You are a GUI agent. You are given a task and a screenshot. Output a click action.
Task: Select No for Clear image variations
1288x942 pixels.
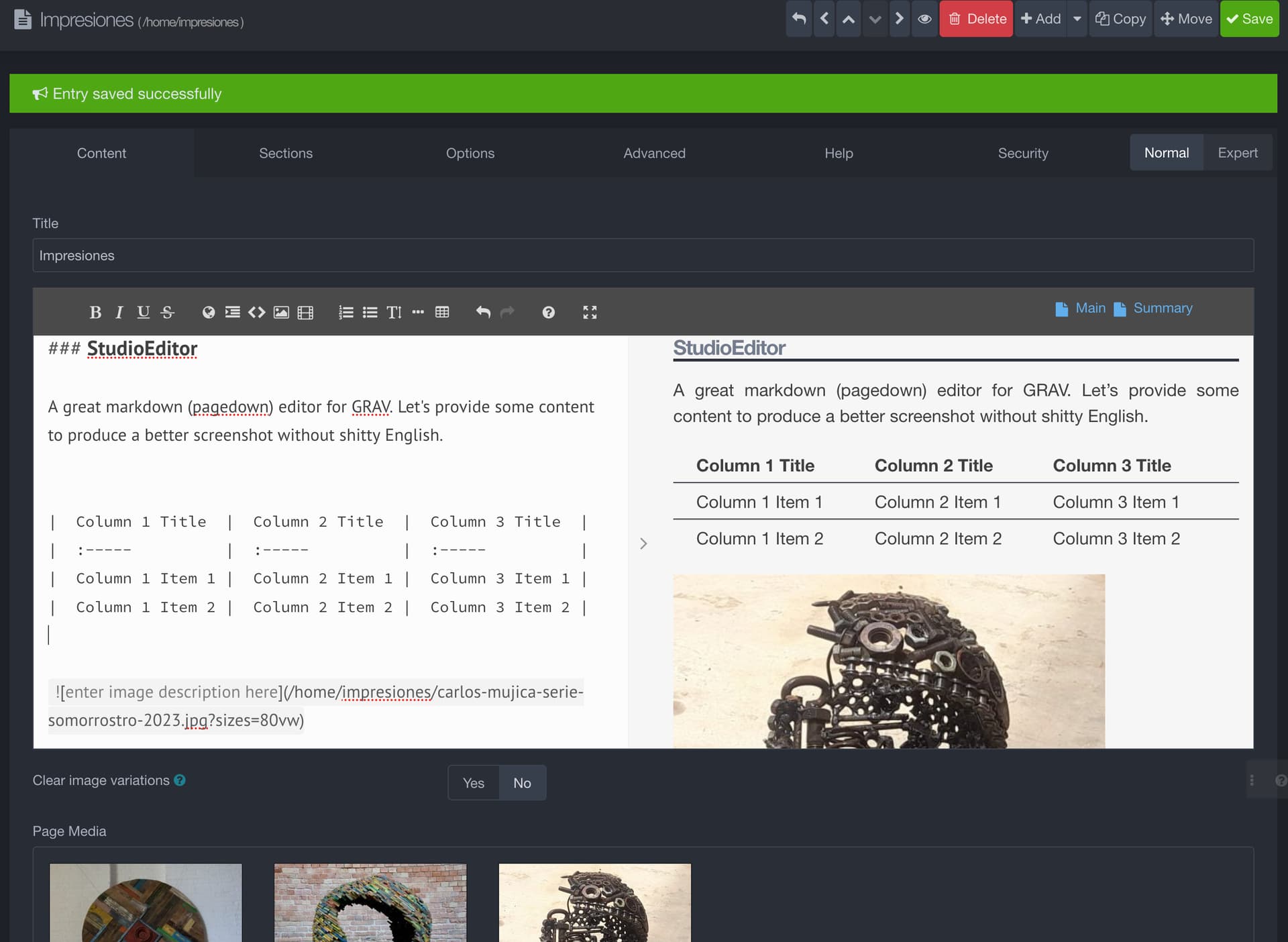[522, 783]
